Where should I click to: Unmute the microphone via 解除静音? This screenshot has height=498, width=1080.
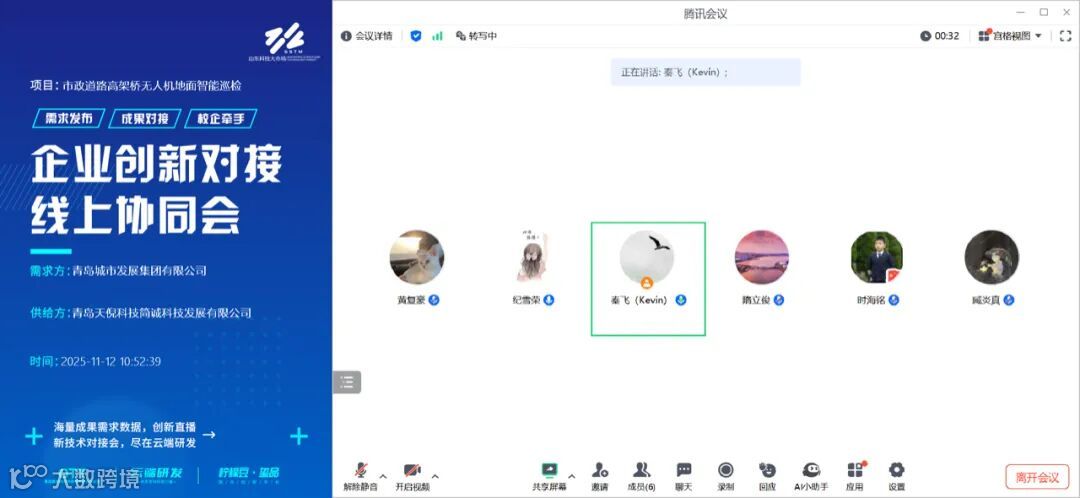[360, 477]
